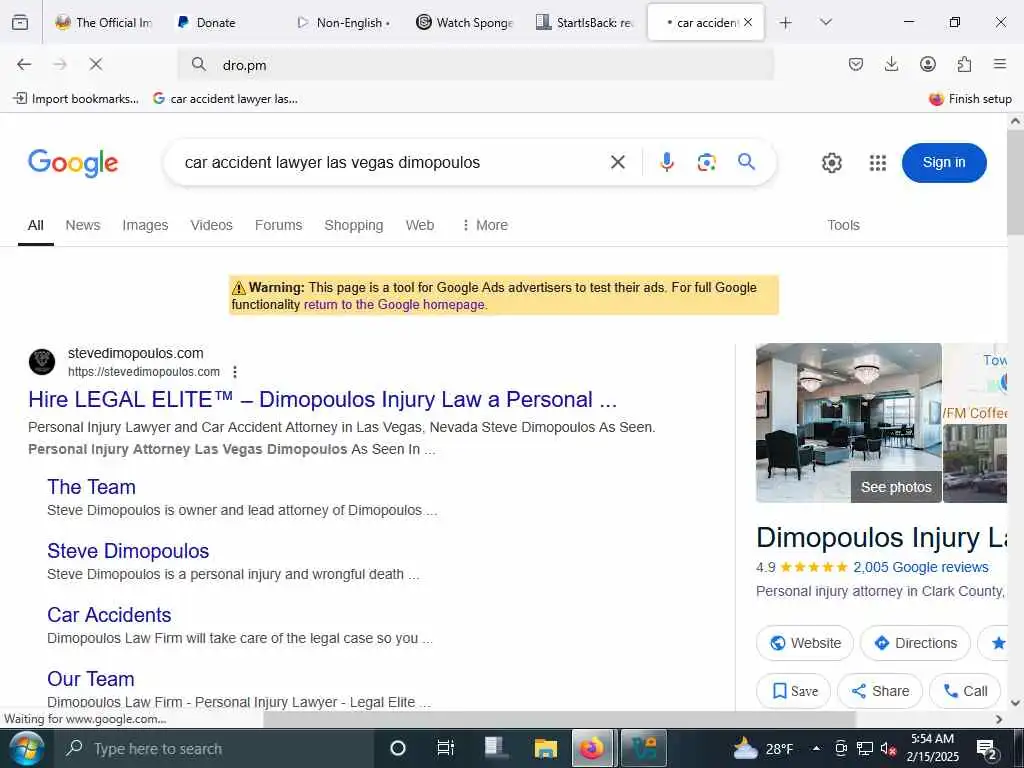Viewport: 1024px width, 768px height.
Task: Open Cortana circle on taskbar
Action: [x=398, y=748]
